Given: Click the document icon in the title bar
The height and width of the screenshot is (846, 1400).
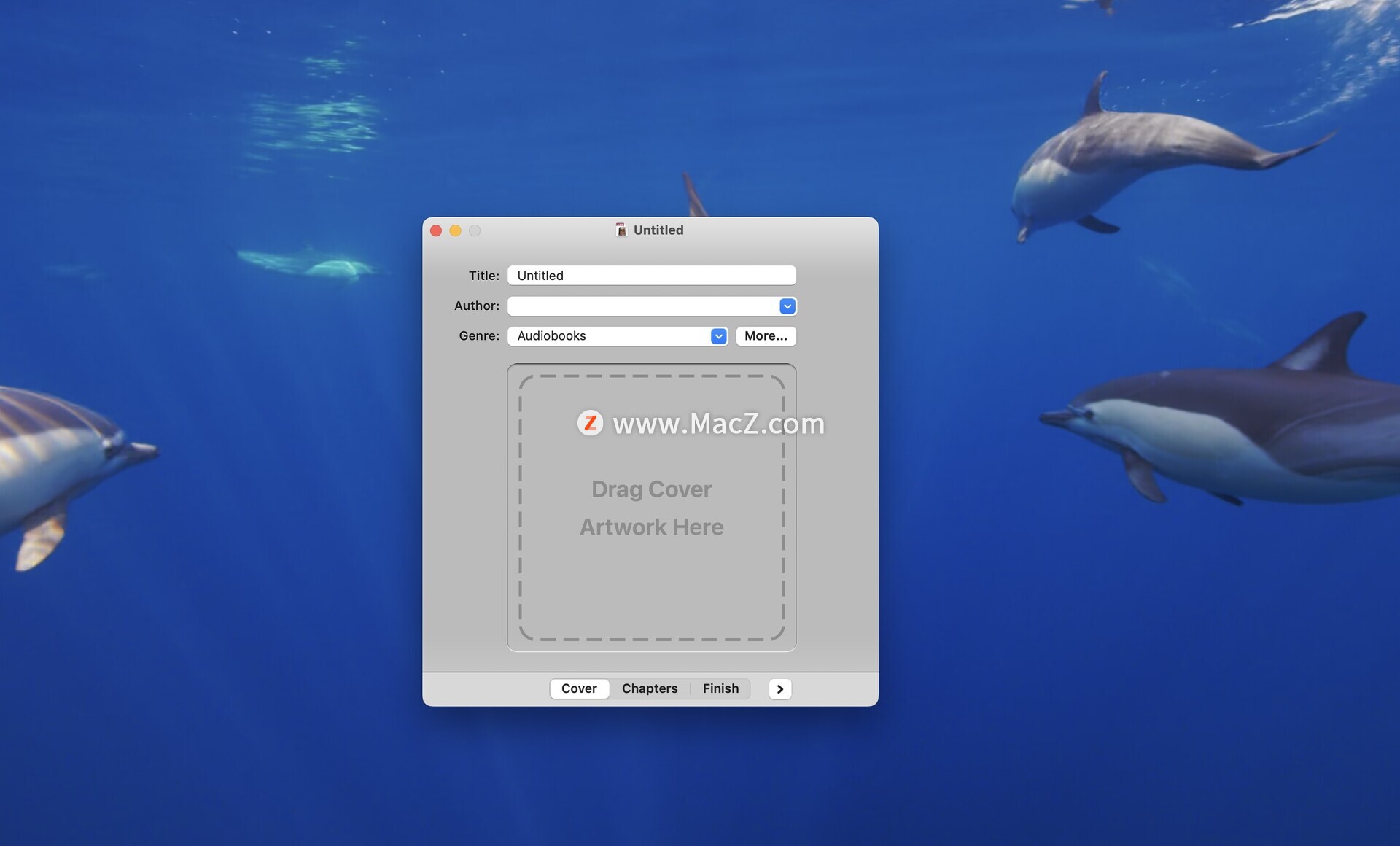Looking at the screenshot, I should [x=621, y=230].
